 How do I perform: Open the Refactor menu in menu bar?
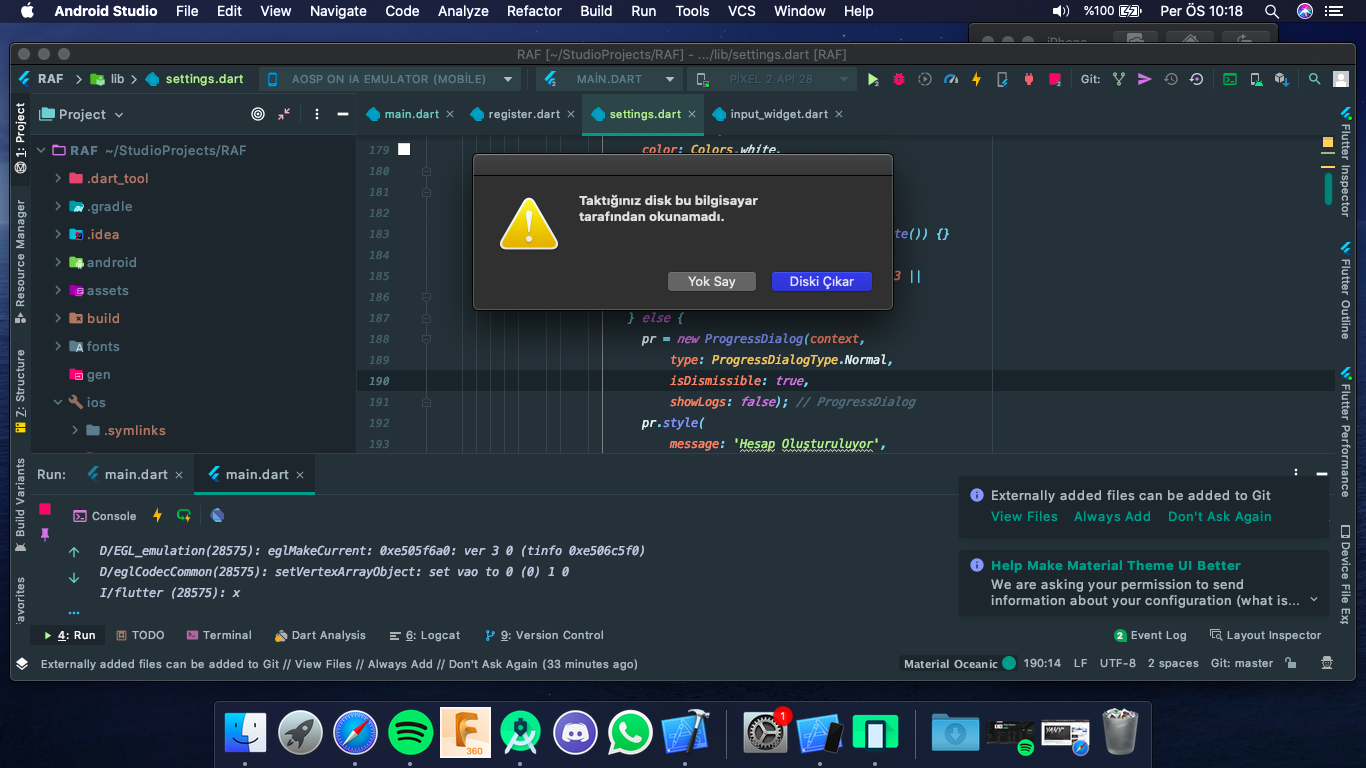(x=534, y=11)
